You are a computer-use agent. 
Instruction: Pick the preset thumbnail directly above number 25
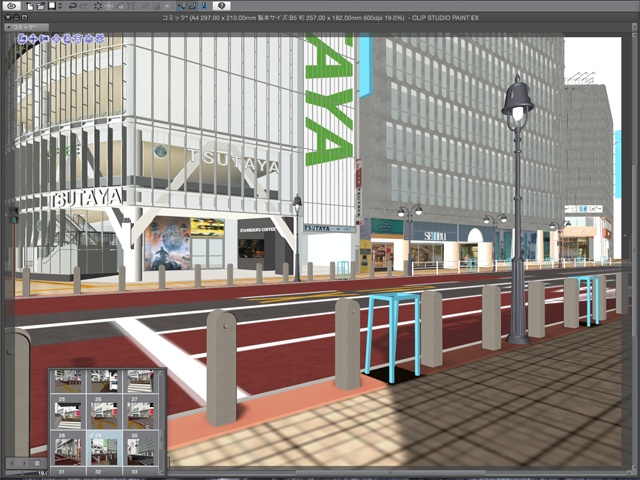coord(68,381)
